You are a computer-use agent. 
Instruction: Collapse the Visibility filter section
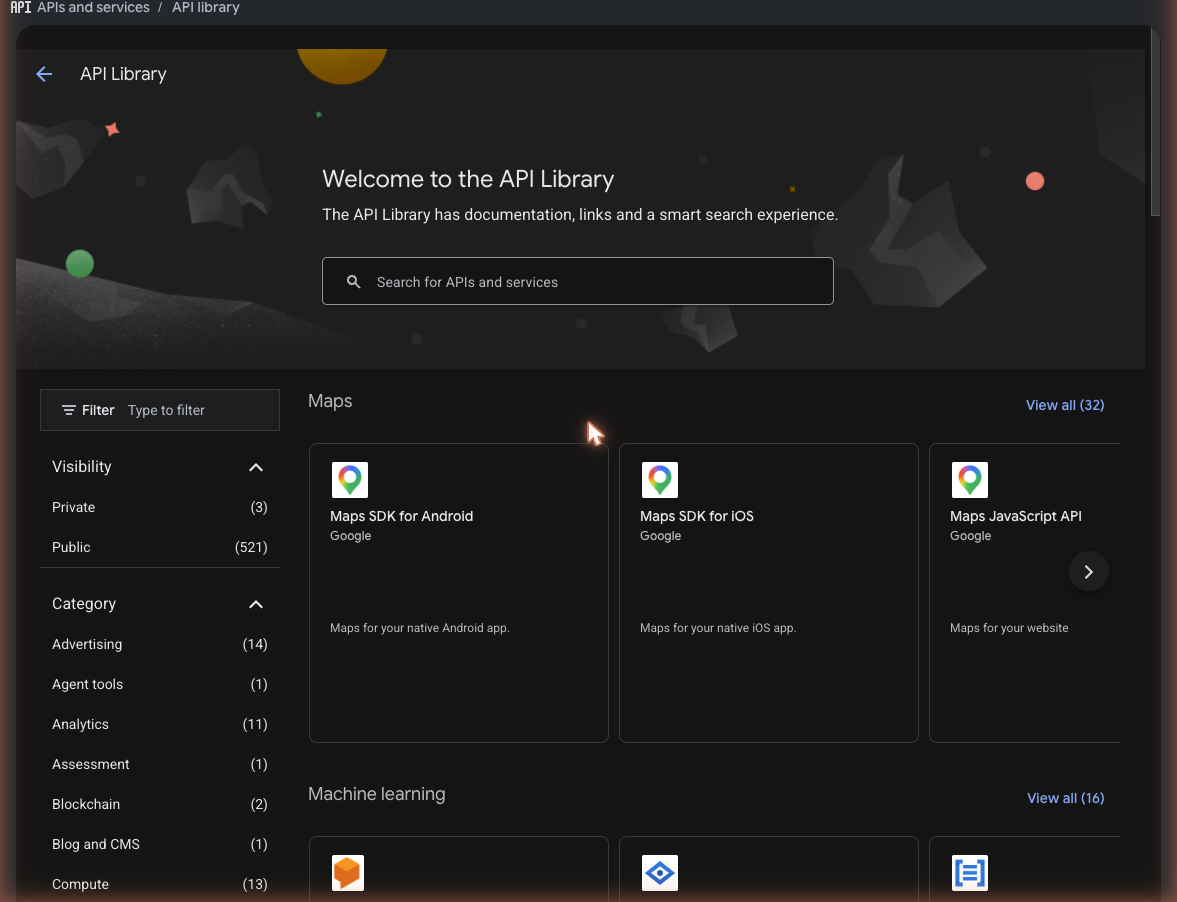tap(256, 467)
